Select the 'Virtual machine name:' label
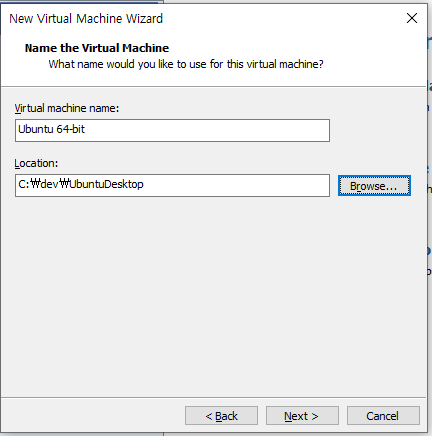Viewport: 432px width, 436px height. (x=67, y=108)
